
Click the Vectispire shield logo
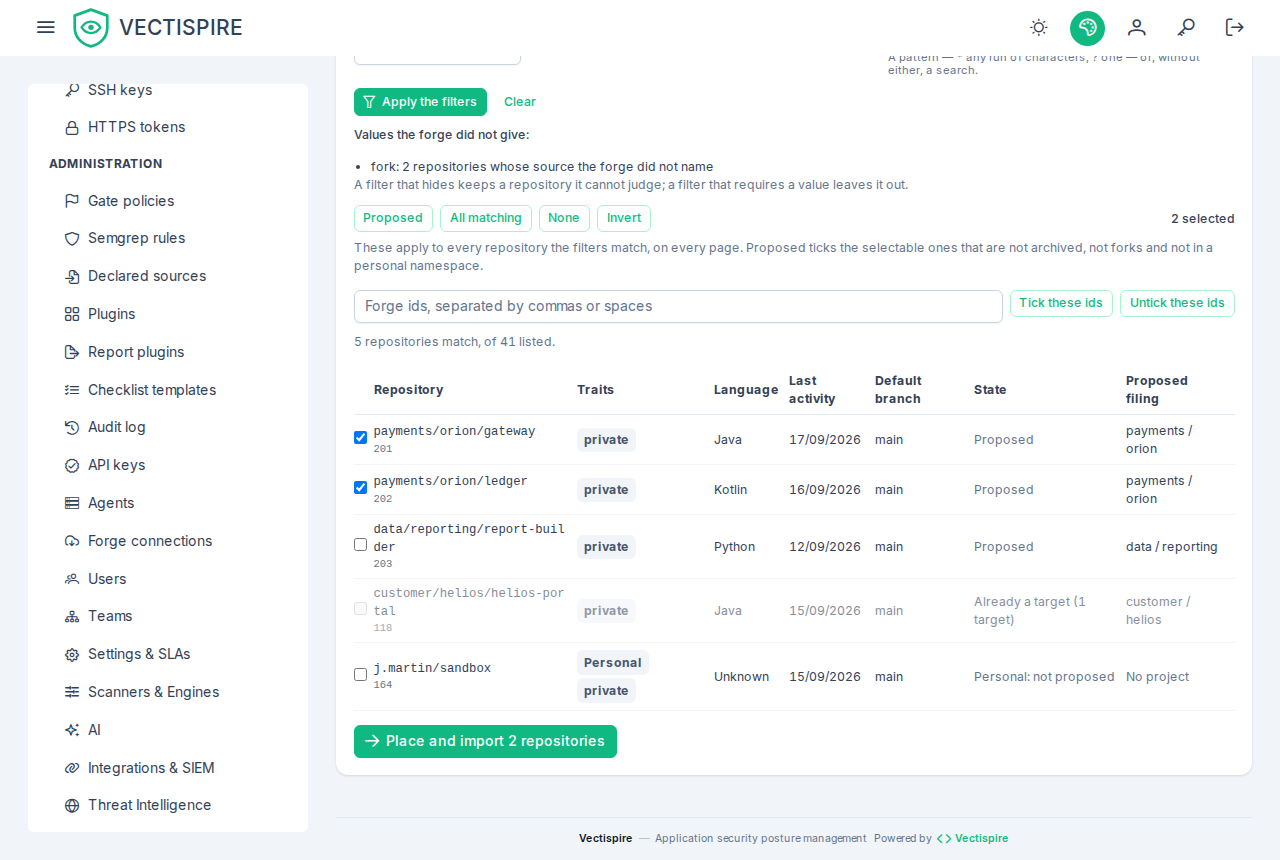(x=91, y=28)
